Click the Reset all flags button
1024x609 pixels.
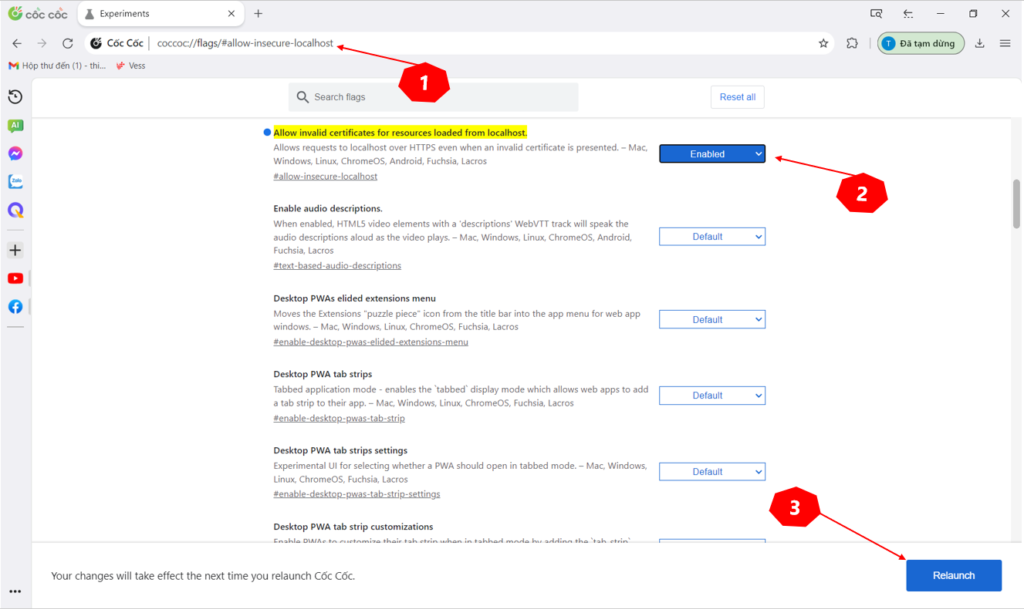pos(737,96)
